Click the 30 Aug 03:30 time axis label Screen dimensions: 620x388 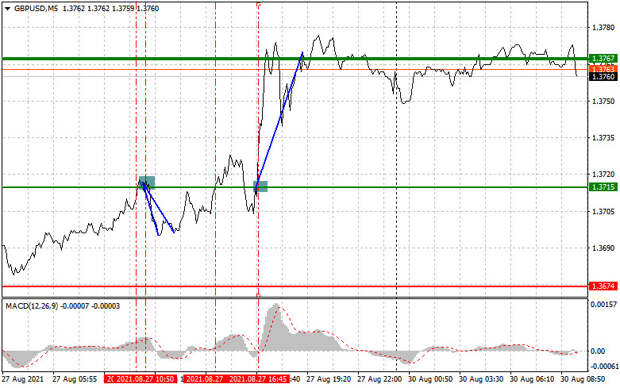(481, 379)
